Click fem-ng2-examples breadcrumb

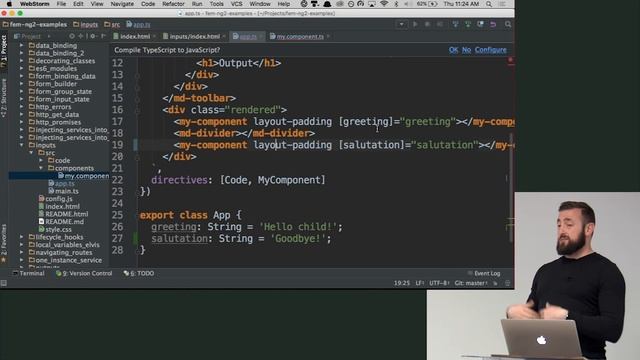pyautogui.click(x=35, y=24)
